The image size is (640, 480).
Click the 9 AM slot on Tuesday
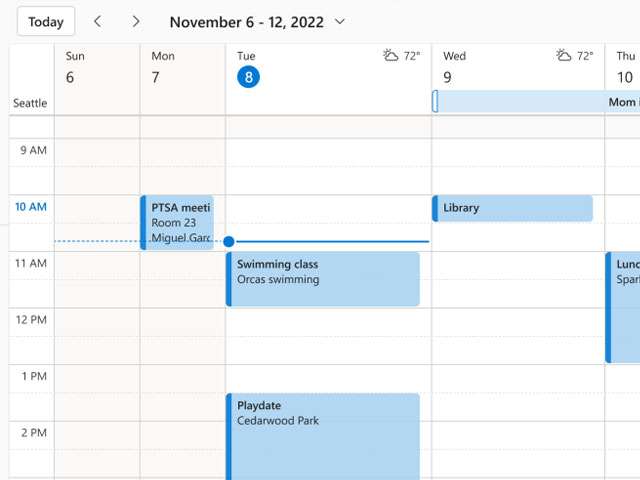(328, 152)
